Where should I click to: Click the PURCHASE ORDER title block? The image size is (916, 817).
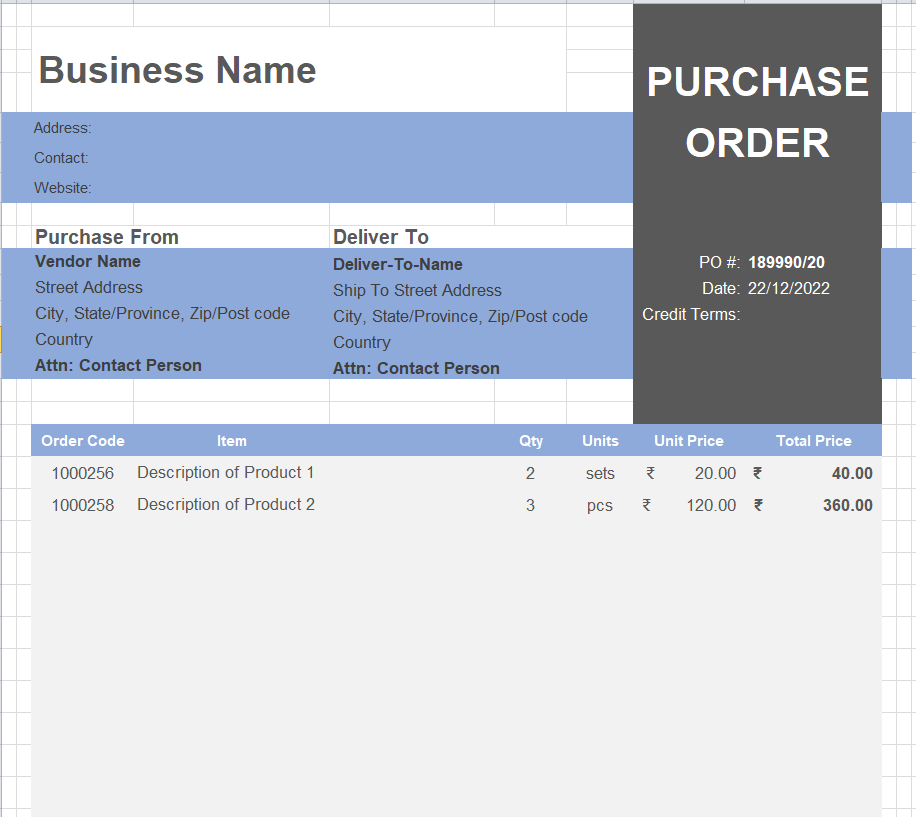757,112
